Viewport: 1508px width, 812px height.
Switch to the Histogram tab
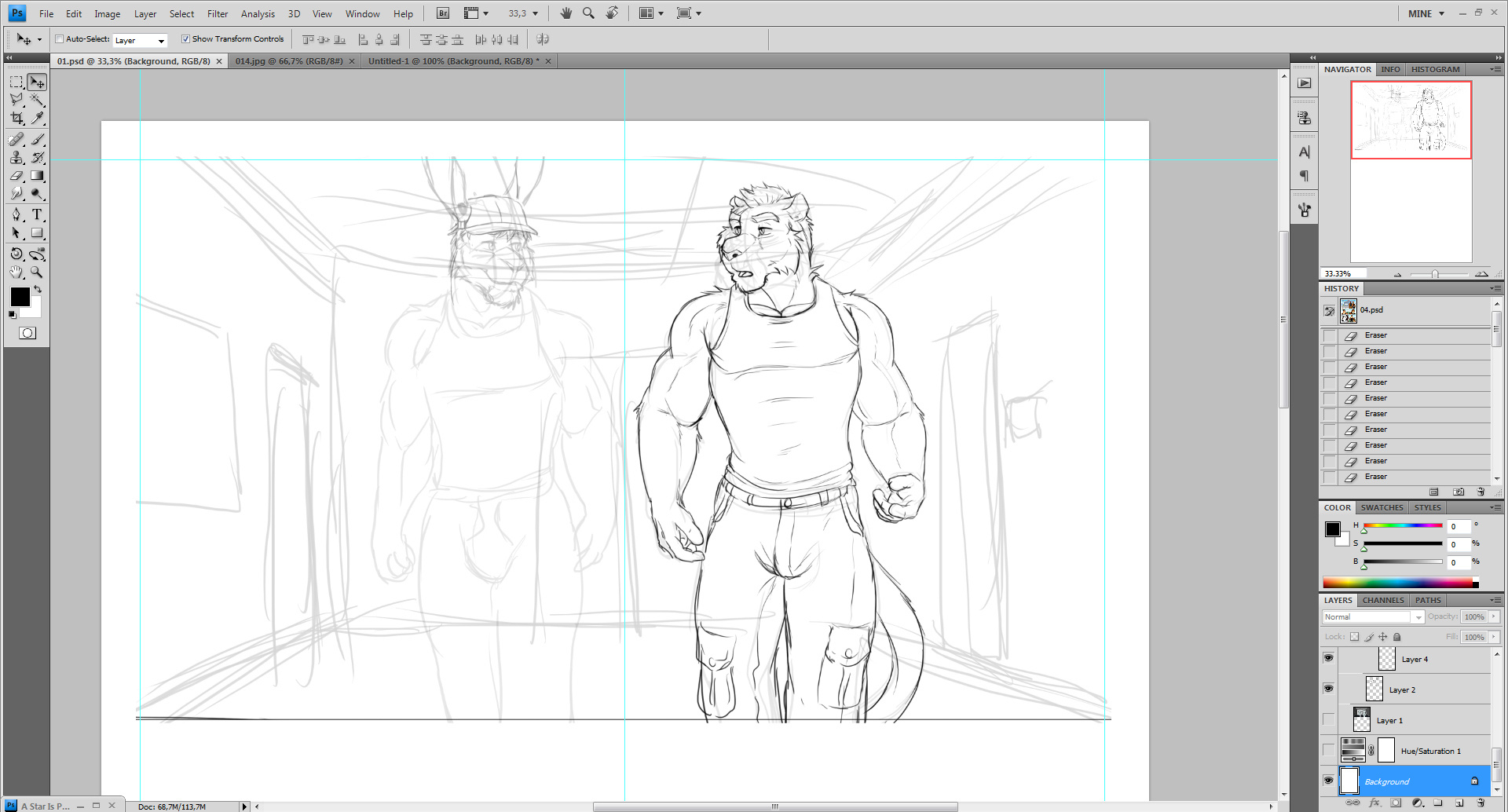click(x=1435, y=70)
